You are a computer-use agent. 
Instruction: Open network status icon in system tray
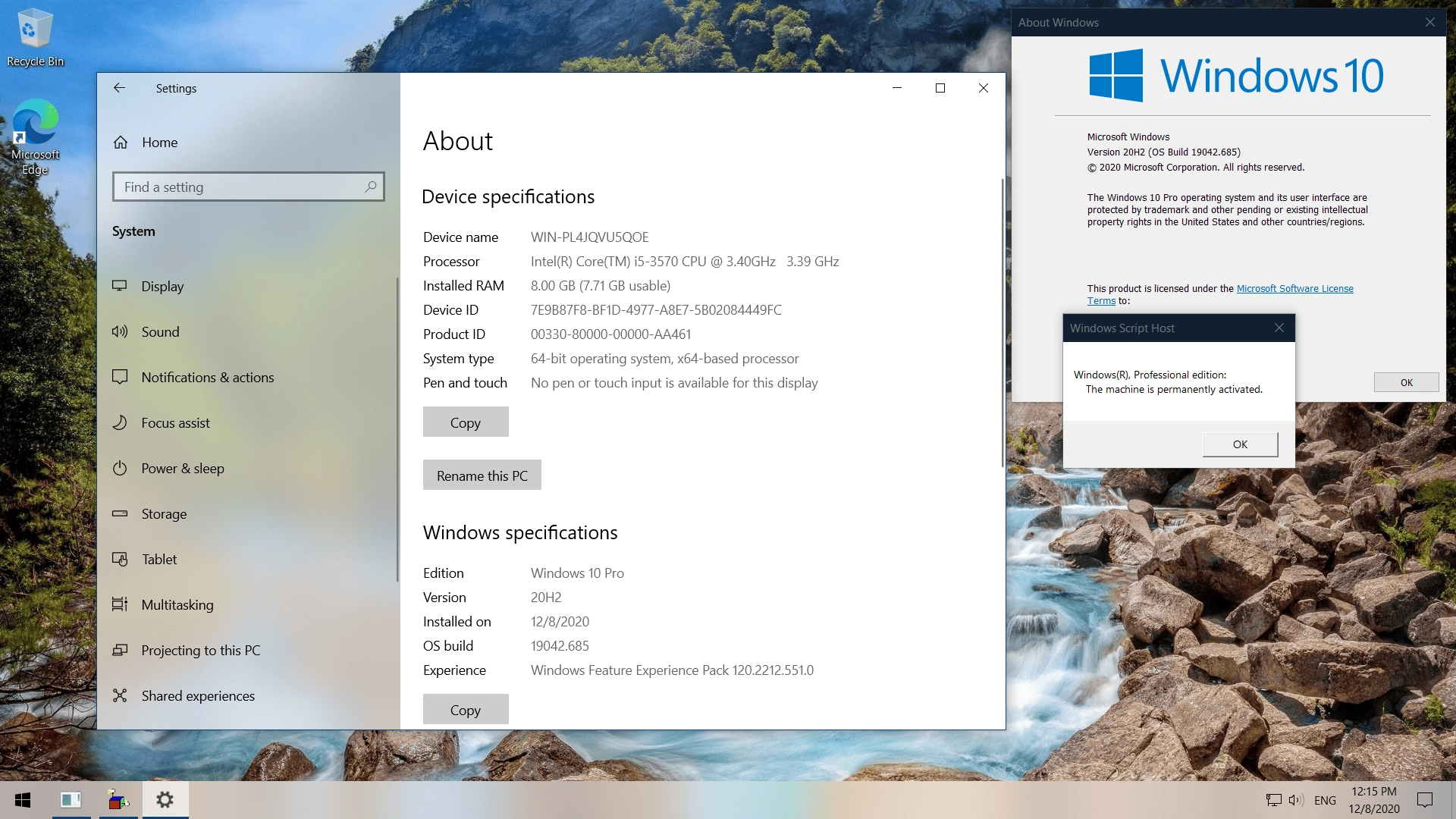coord(1274,800)
